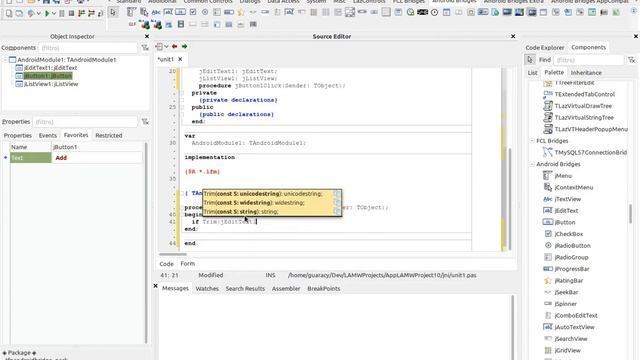
Task: Select jProgressBar in the palette list
Action: (571, 269)
